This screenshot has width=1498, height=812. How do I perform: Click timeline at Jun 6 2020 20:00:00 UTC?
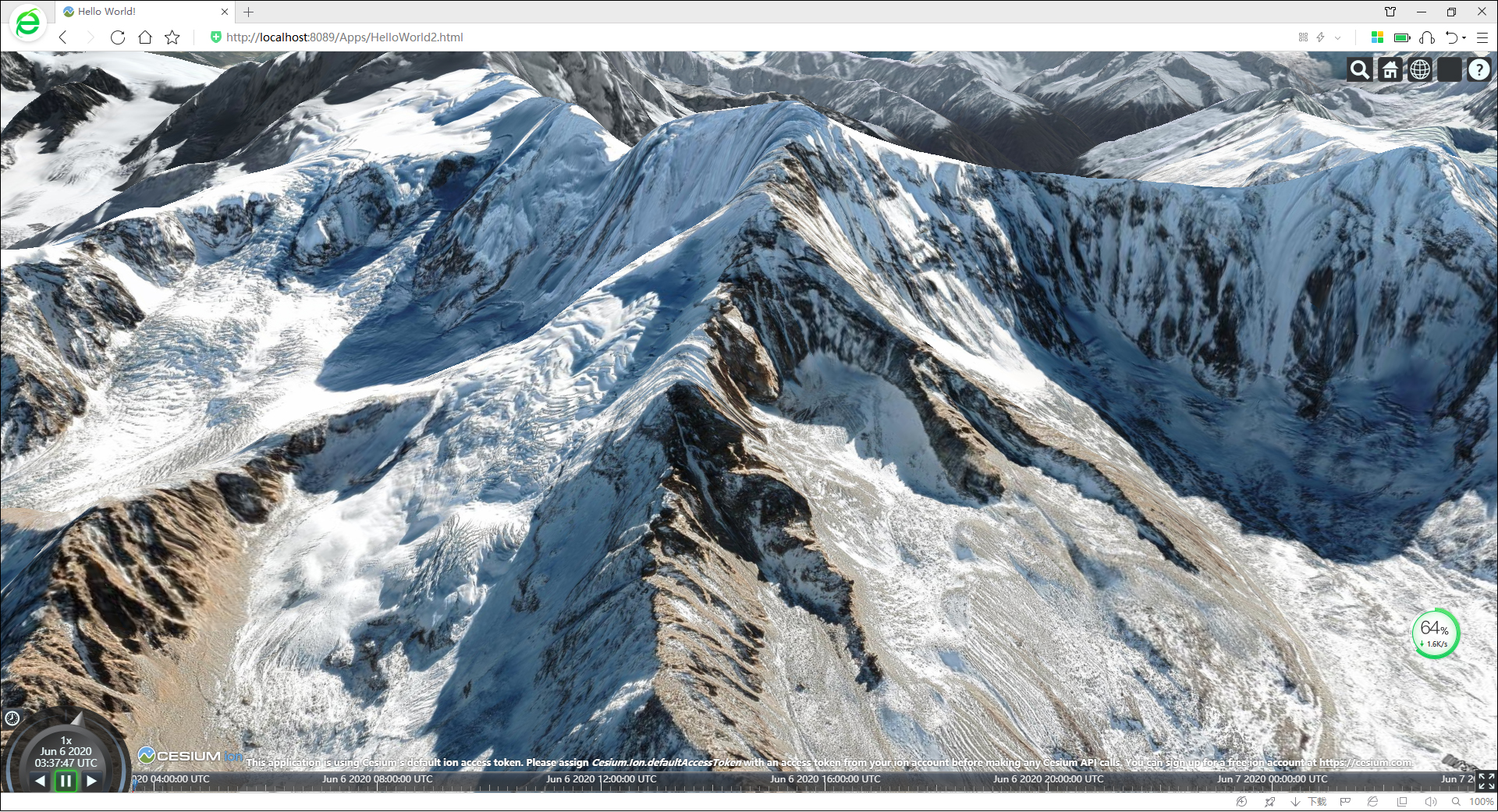(x=1049, y=779)
